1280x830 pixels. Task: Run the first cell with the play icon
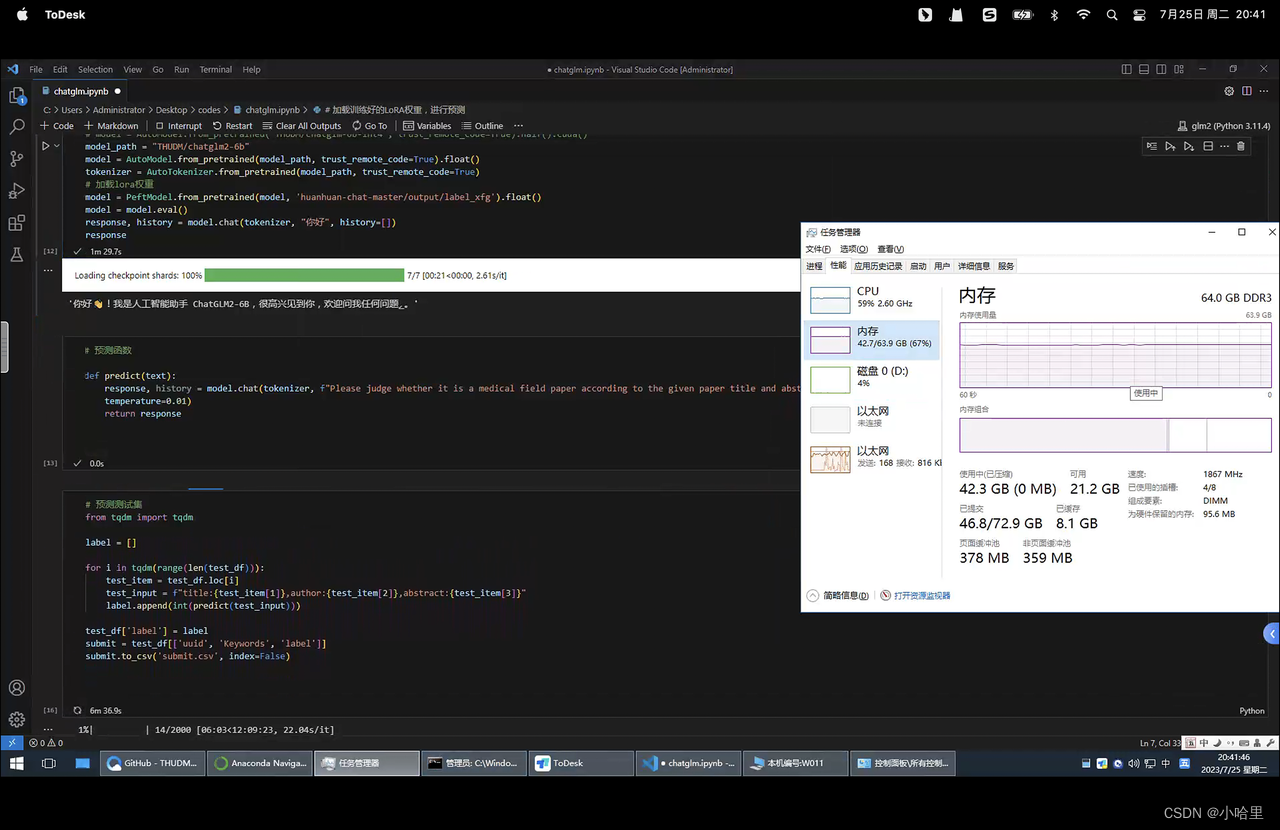point(45,146)
